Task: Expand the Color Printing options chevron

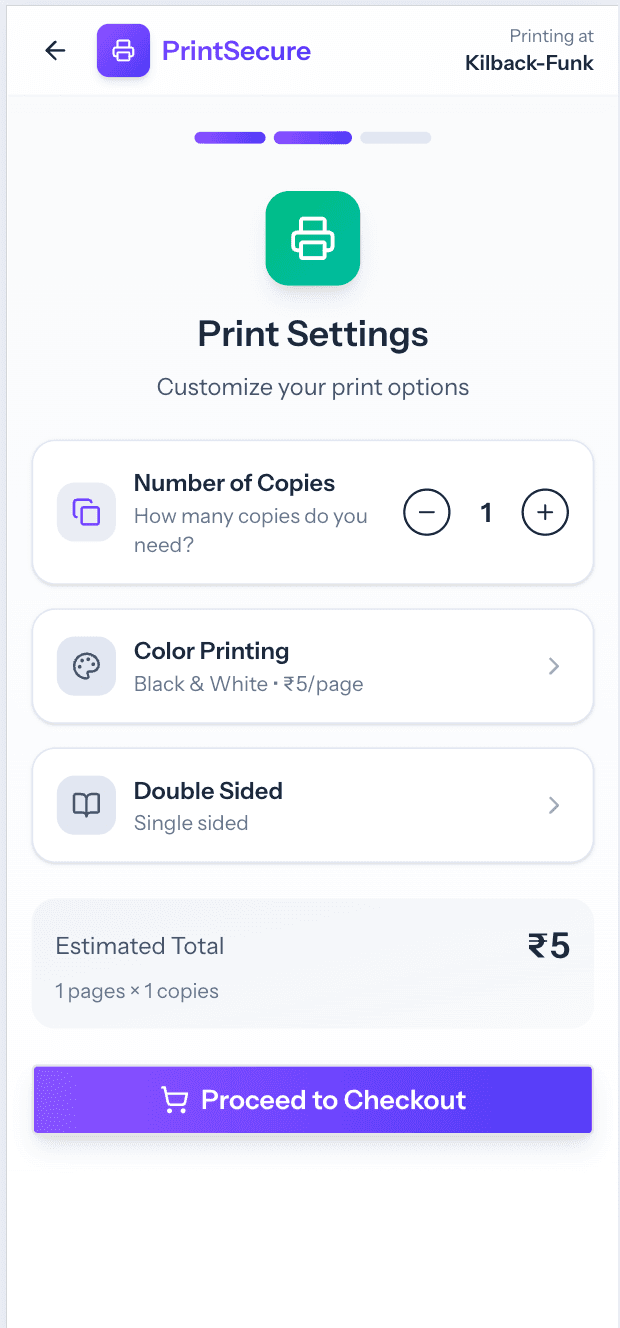Action: pos(554,666)
